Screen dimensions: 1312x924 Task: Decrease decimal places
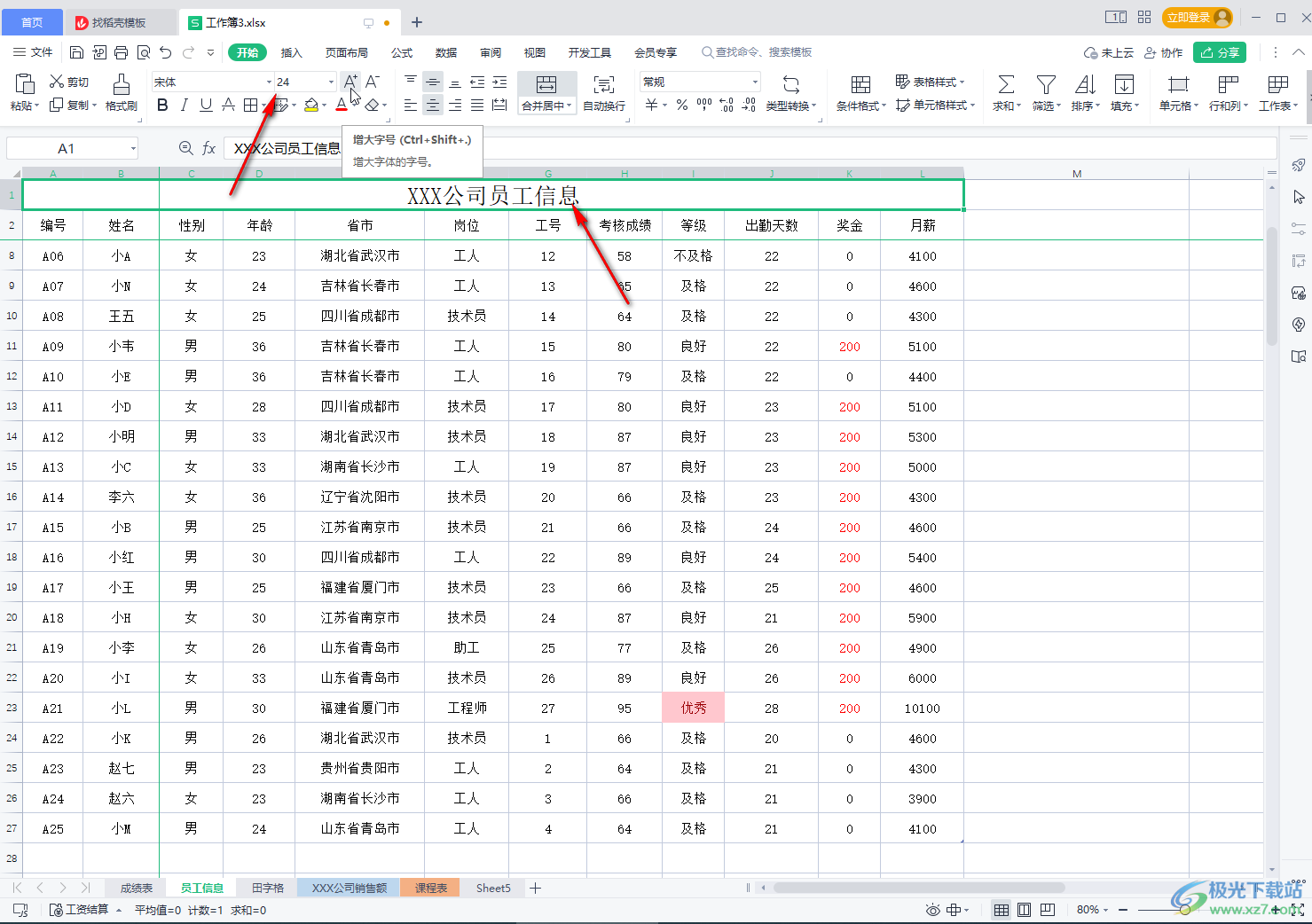748,106
